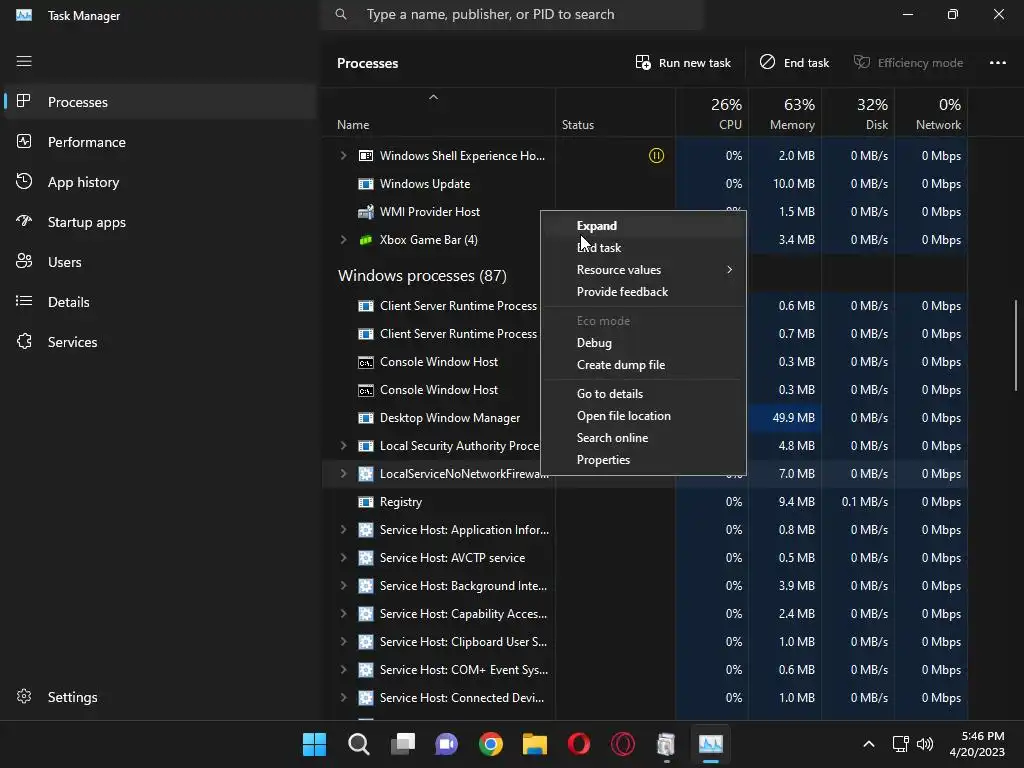Open the Startup apps icon
This screenshot has height=768, width=1024.
click(x=24, y=221)
